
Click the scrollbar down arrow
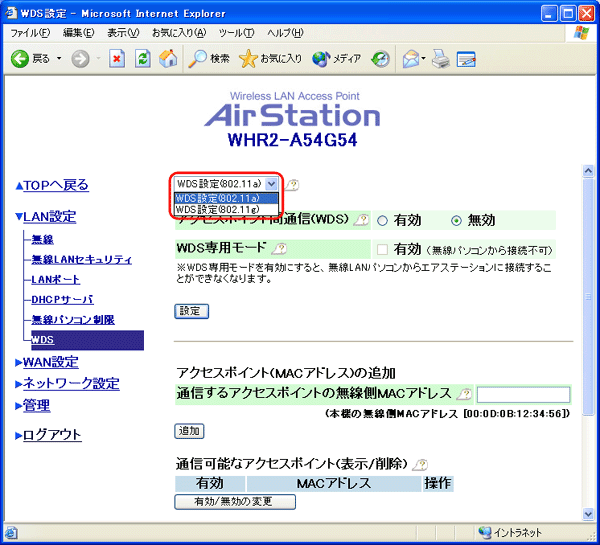(588, 514)
